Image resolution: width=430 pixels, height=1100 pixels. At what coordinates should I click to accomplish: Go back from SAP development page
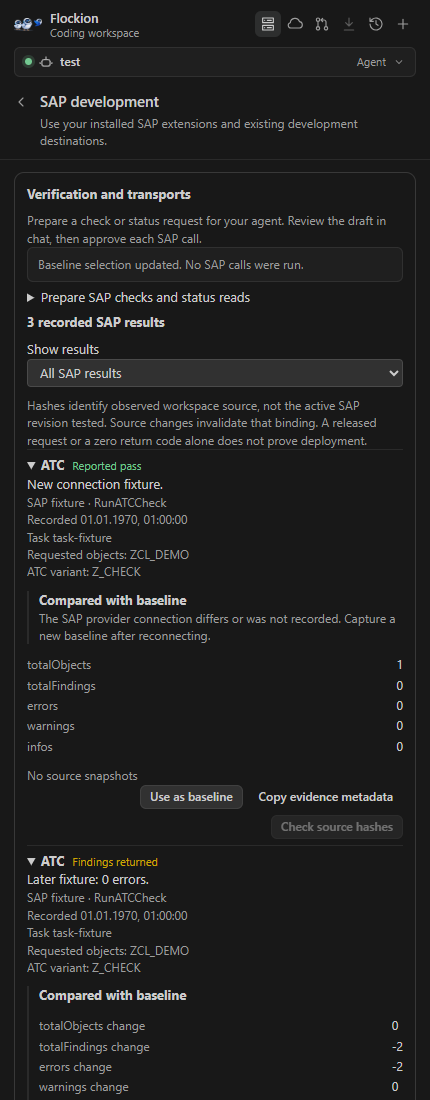pyautogui.click(x=22, y=102)
